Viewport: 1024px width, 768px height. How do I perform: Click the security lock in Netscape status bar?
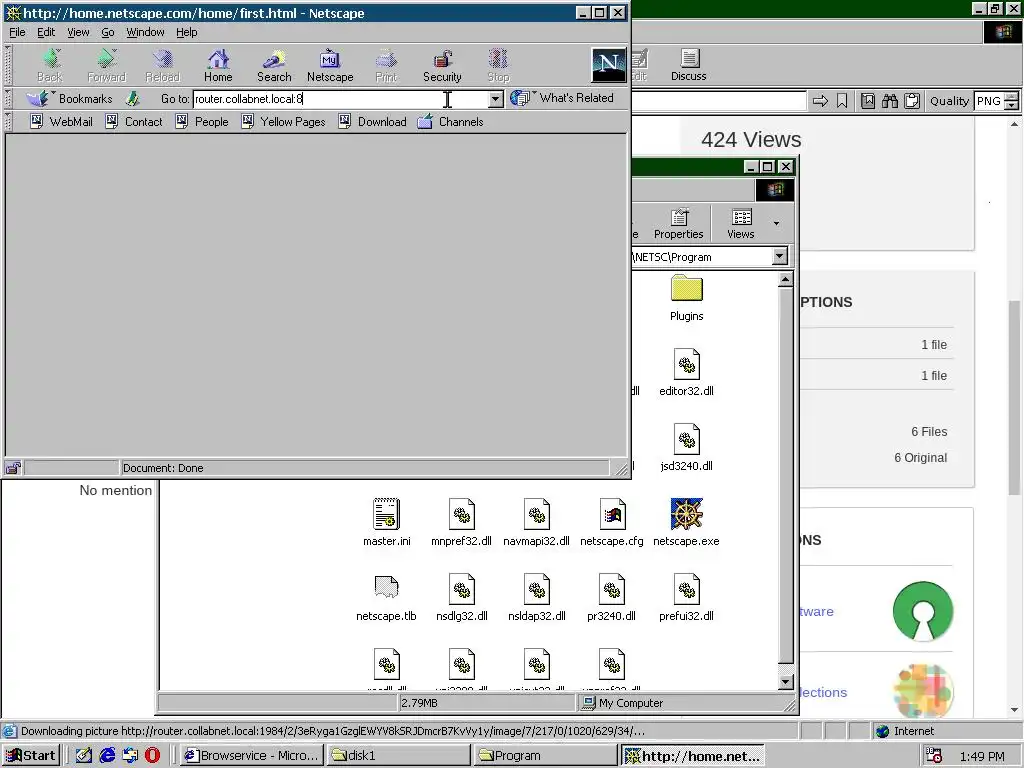coord(13,468)
